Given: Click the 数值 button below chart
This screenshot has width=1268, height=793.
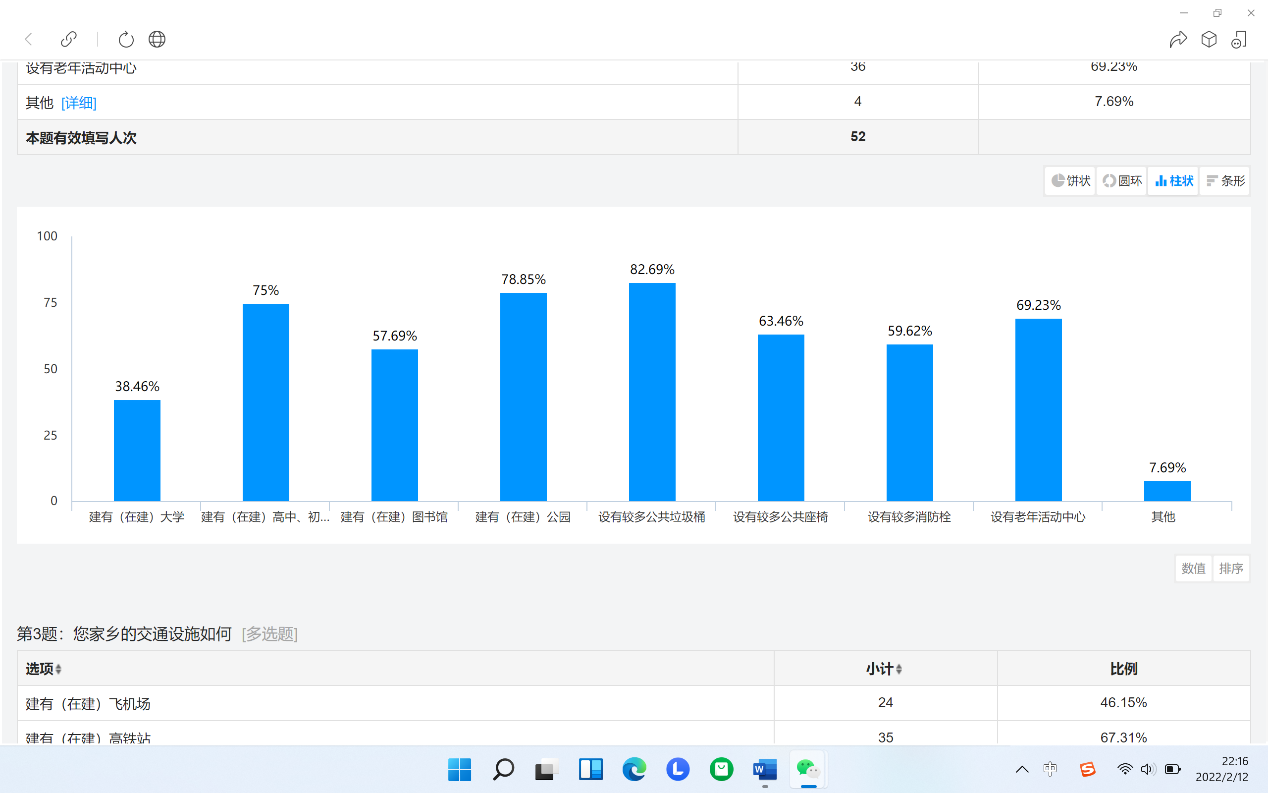Looking at the screenshot, I should pos(1193,568).
